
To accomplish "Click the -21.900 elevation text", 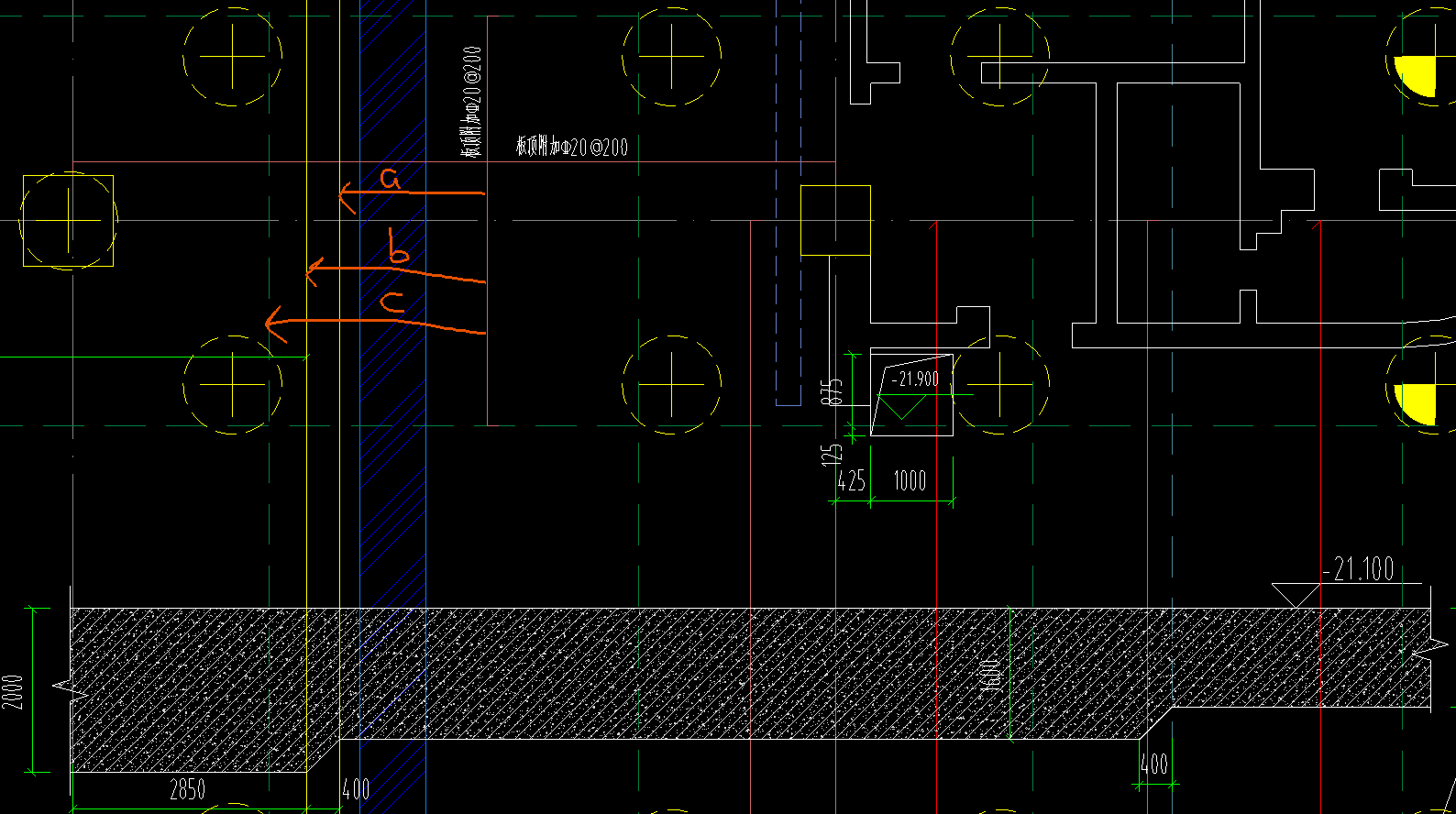I will (914, 379).
